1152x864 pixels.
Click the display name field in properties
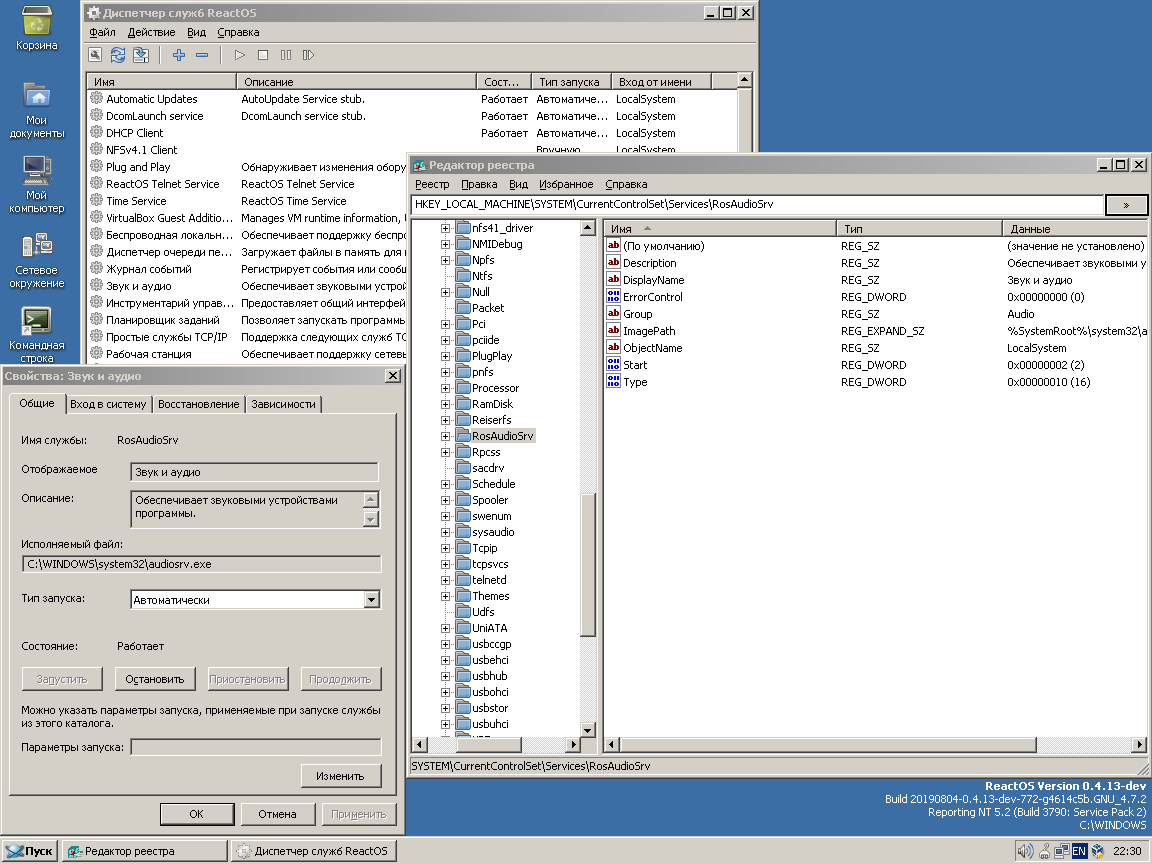tap(254, 472)
